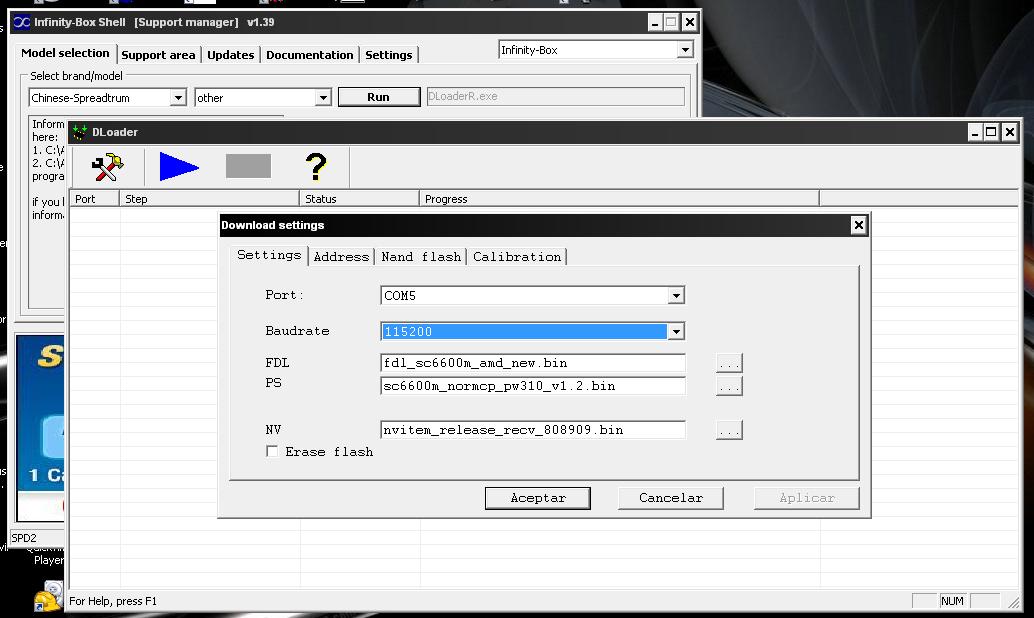Click the DLoaderR.exe field

tap(555, 96)
